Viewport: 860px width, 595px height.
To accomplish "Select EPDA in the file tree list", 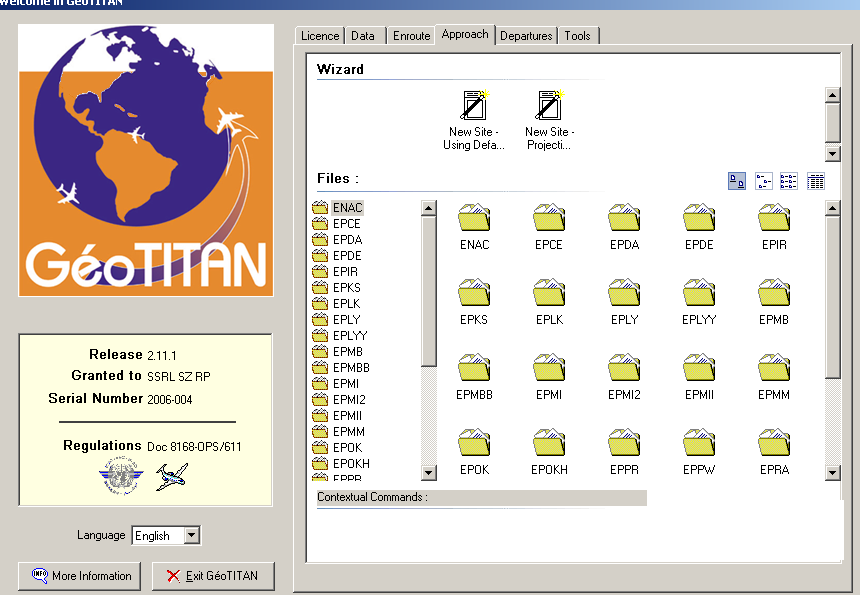I will 347,240.
